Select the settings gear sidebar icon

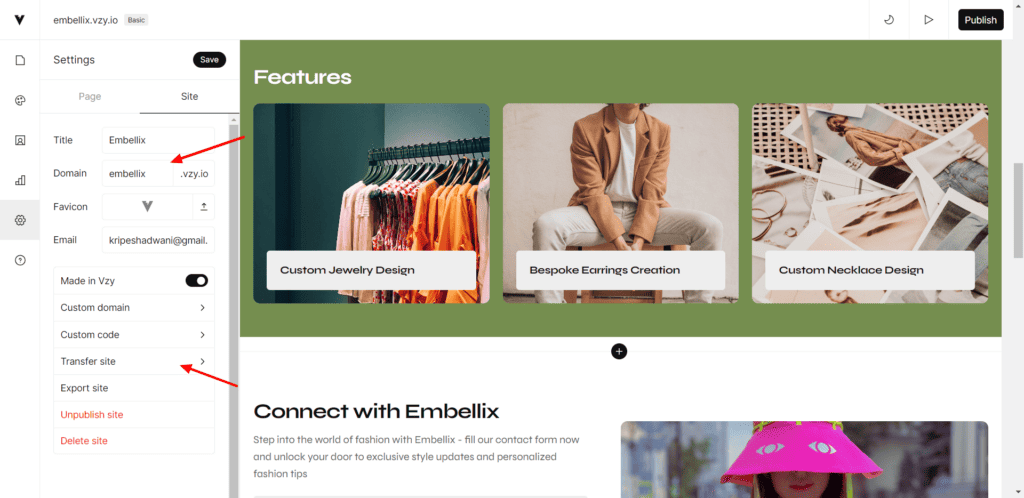20,220
